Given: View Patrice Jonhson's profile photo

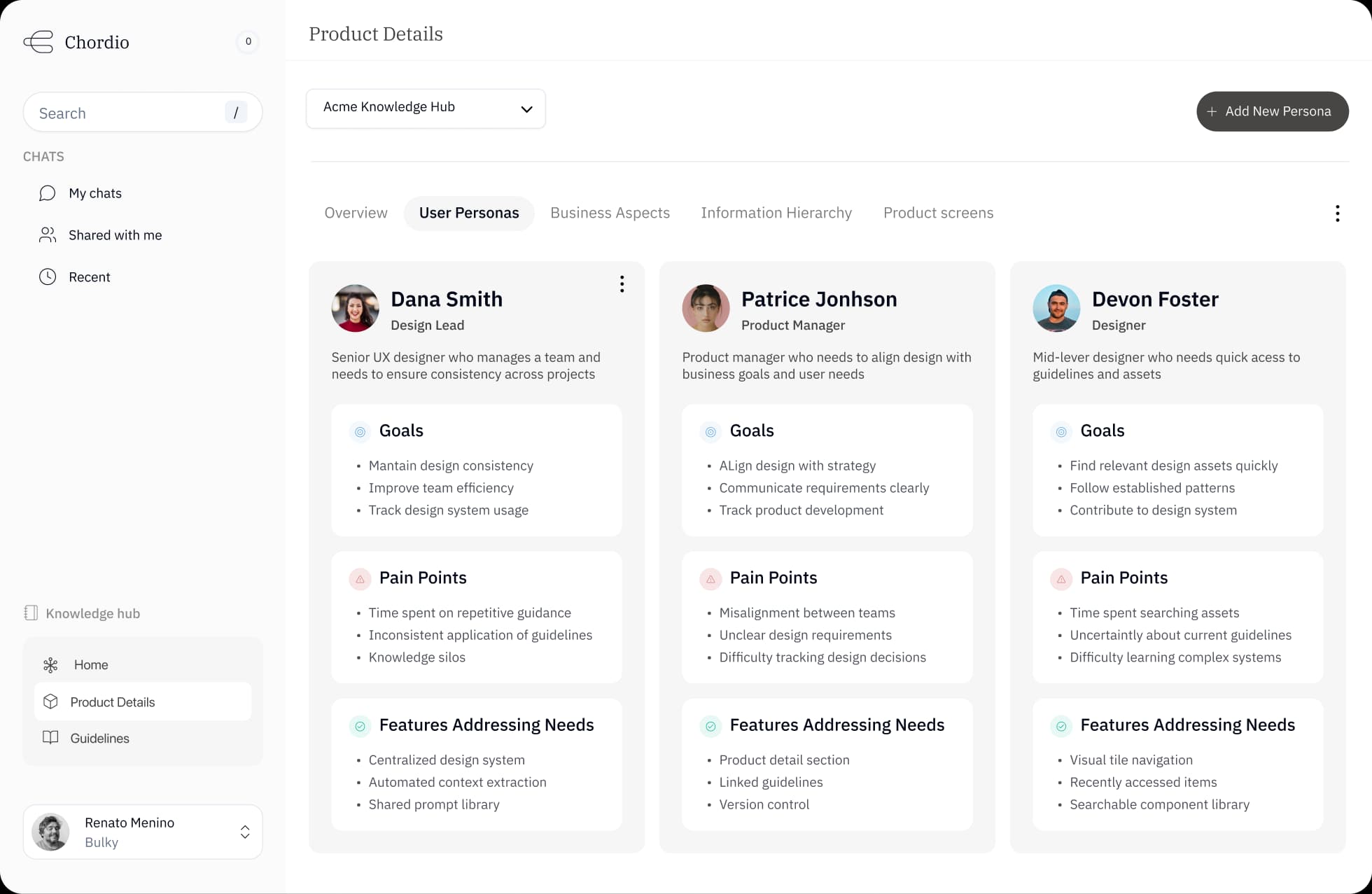Looking at the screenshot, I should tap(706, 308).
